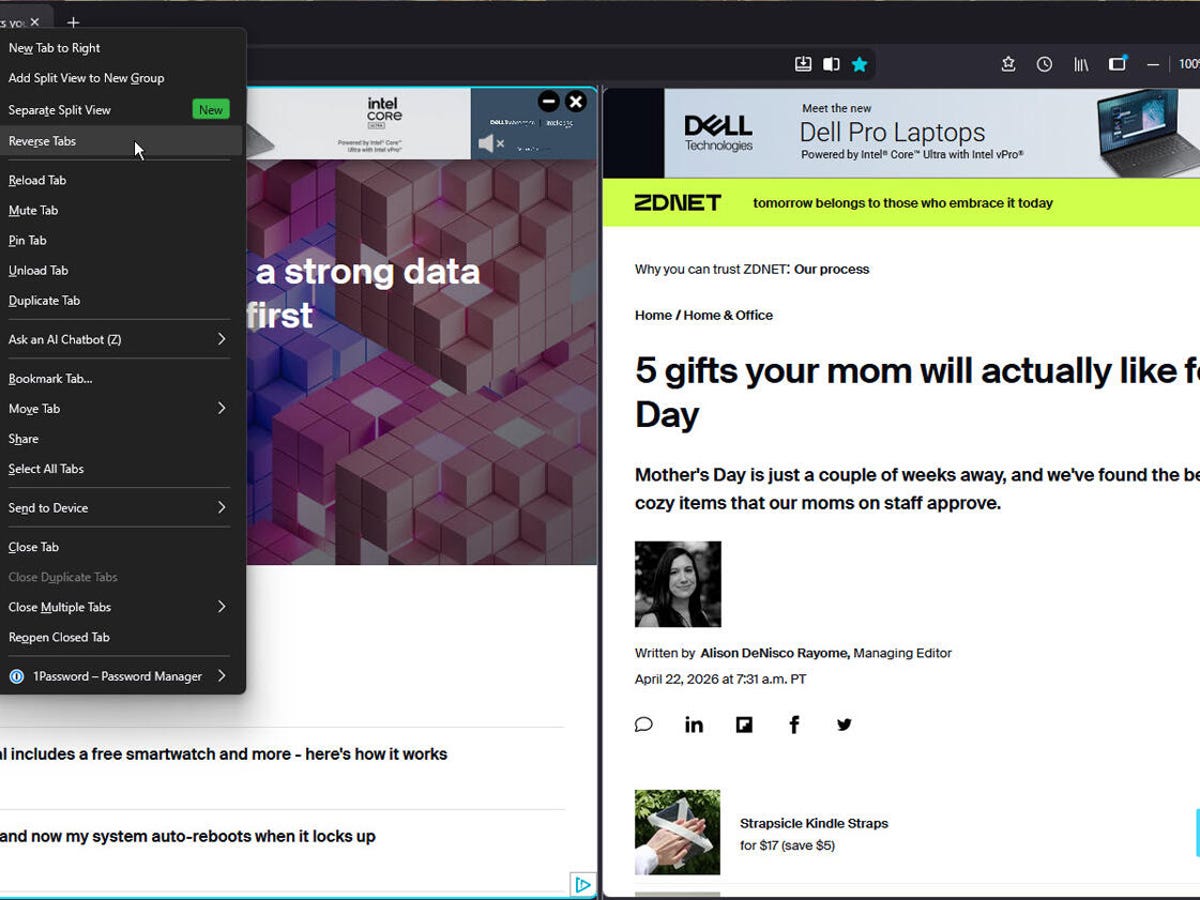Image resolution: width=1200 pixels, height=900 pixels.
Task: Select Mute Tab
Action: point(121,210)
